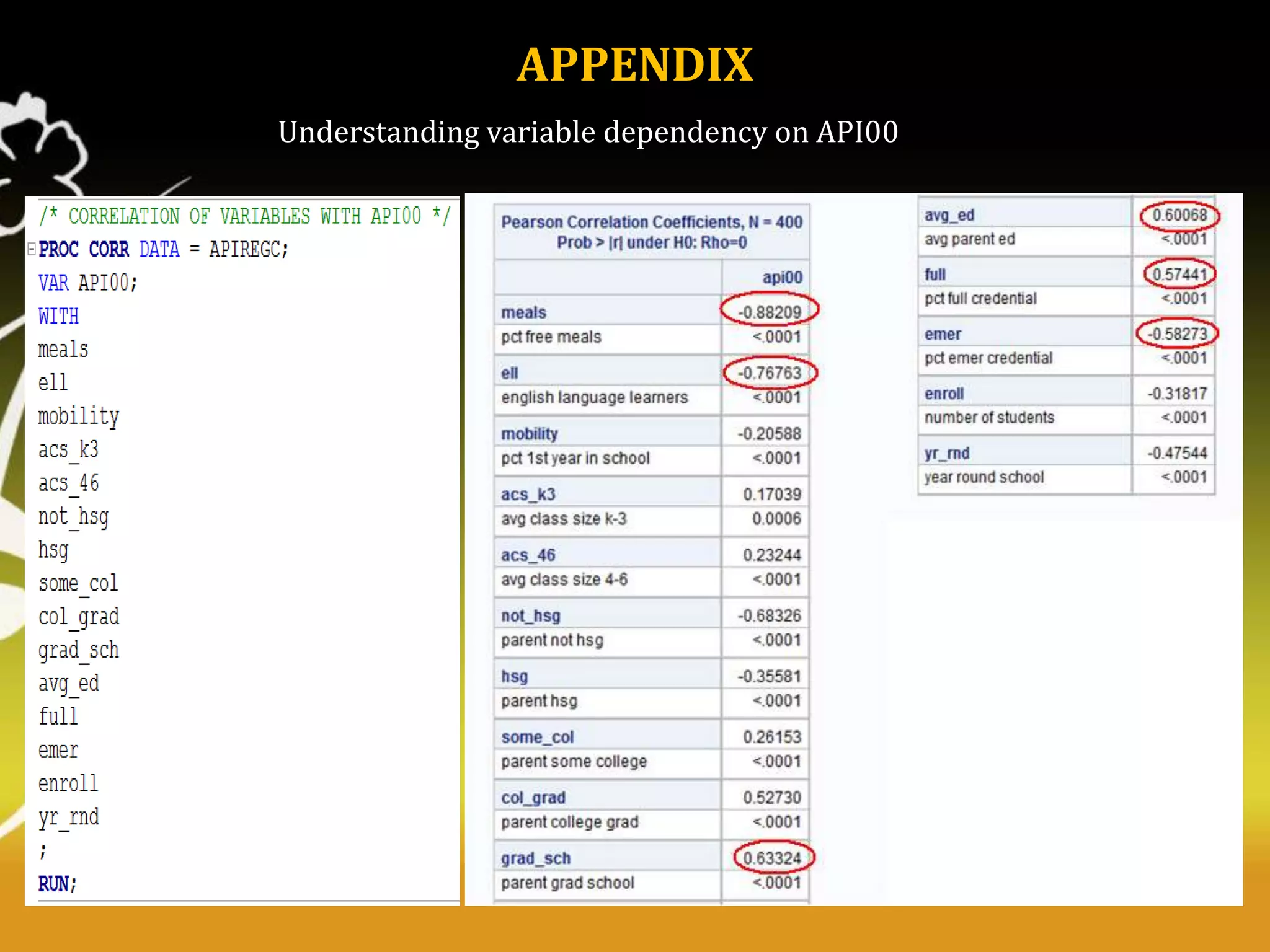Click the ell correlation value -0.76763
Image resolution: width=1270 pixels, height=952 pixels.
tap(769, 373)
